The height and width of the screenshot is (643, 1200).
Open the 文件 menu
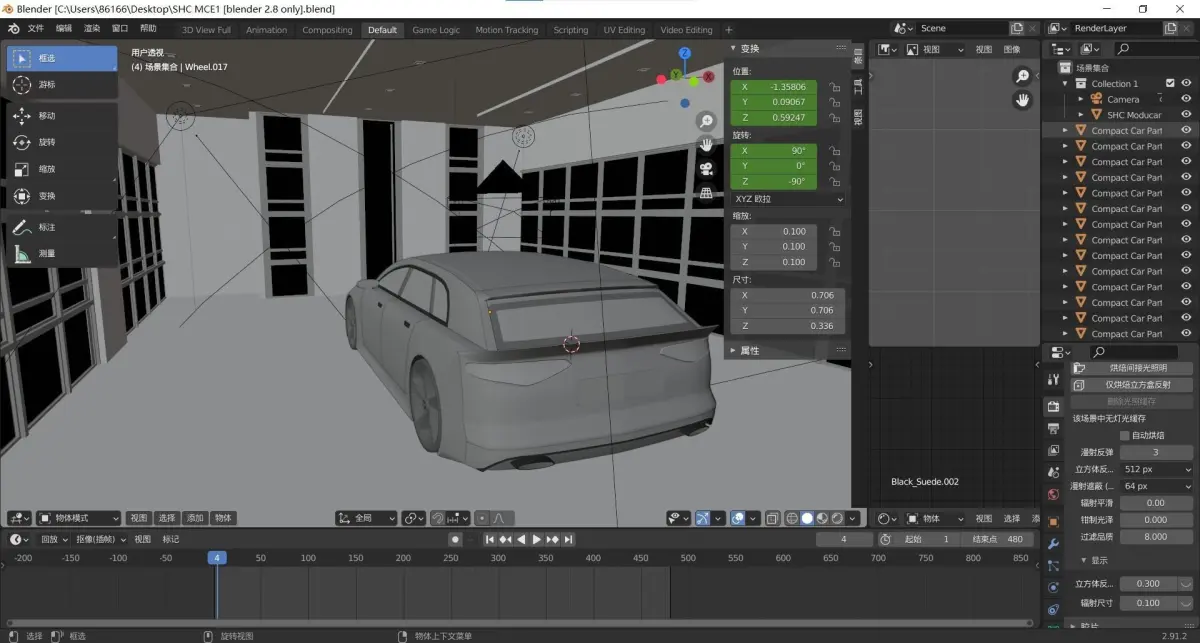36,29
